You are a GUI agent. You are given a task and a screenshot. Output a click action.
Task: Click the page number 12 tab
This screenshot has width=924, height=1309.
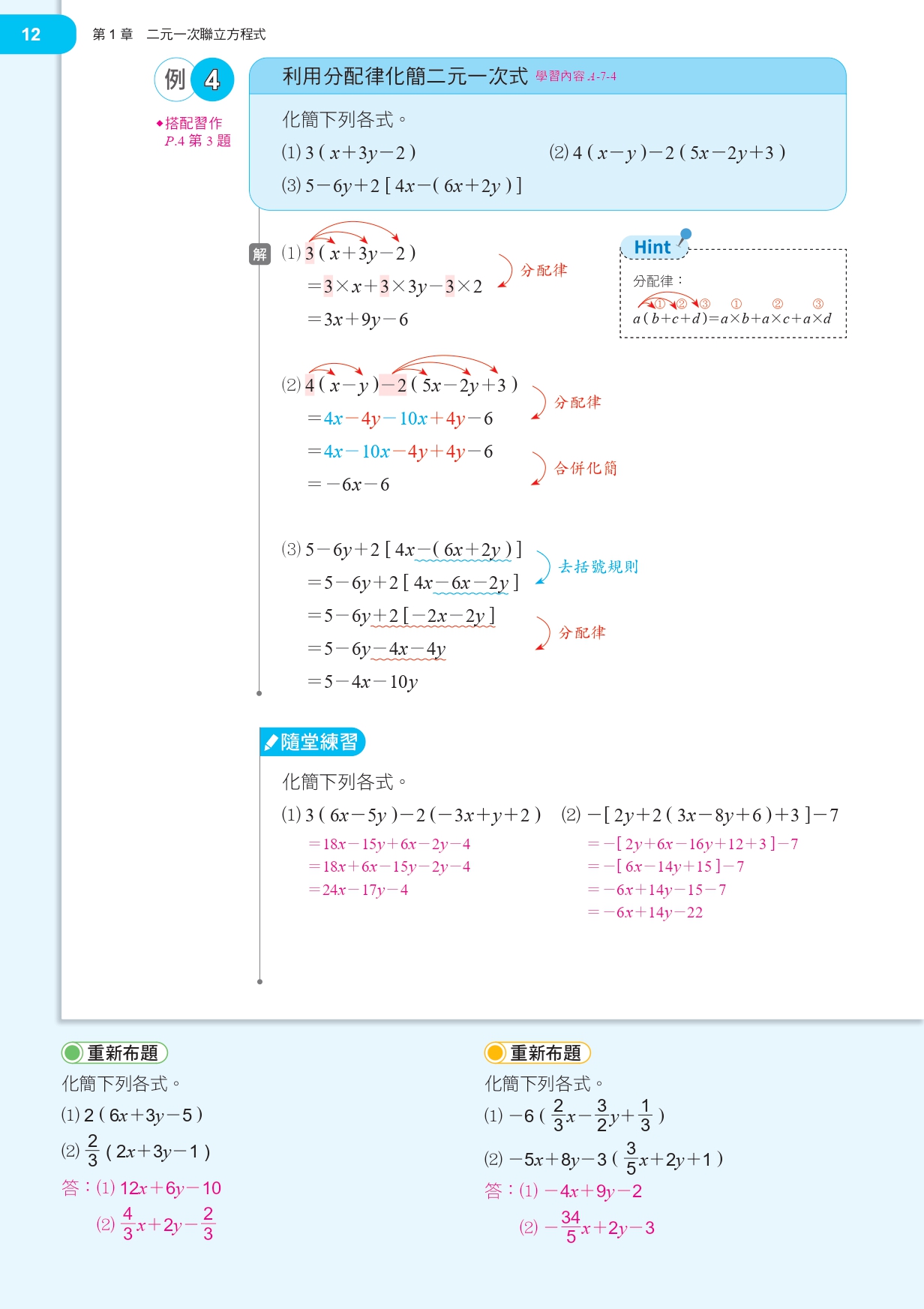coord(31,35)
